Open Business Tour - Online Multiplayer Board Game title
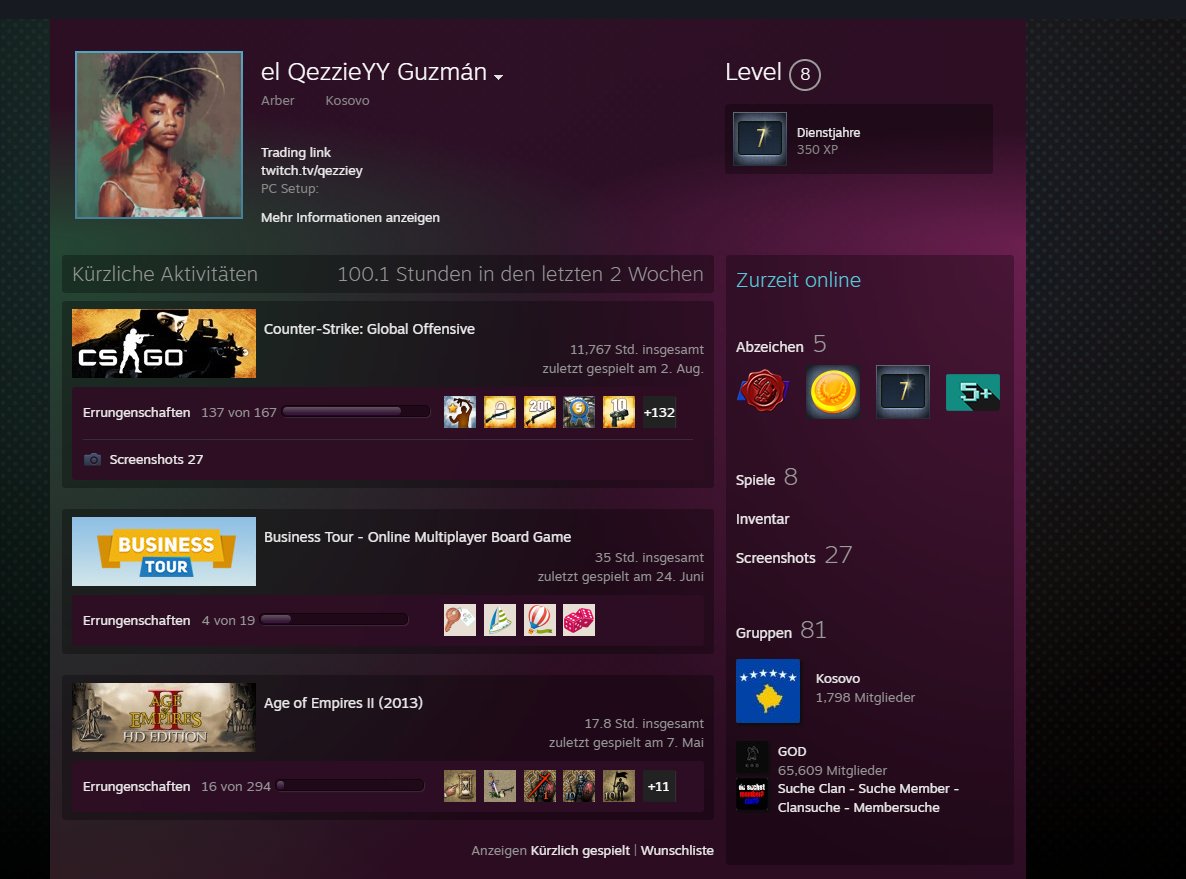This screenshot has height=879, width=1186. pos(418,537)
